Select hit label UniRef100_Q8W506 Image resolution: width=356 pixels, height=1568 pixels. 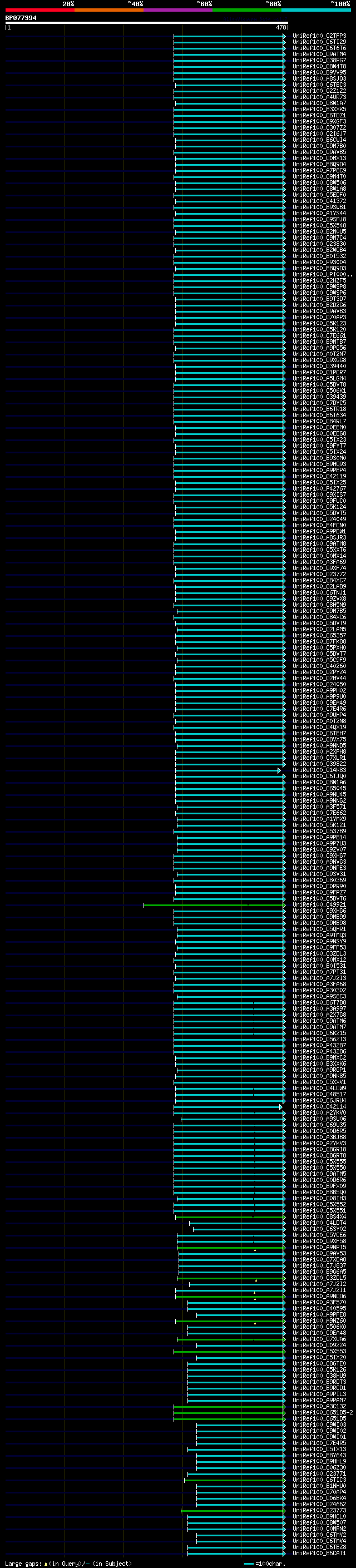[319, 182]
